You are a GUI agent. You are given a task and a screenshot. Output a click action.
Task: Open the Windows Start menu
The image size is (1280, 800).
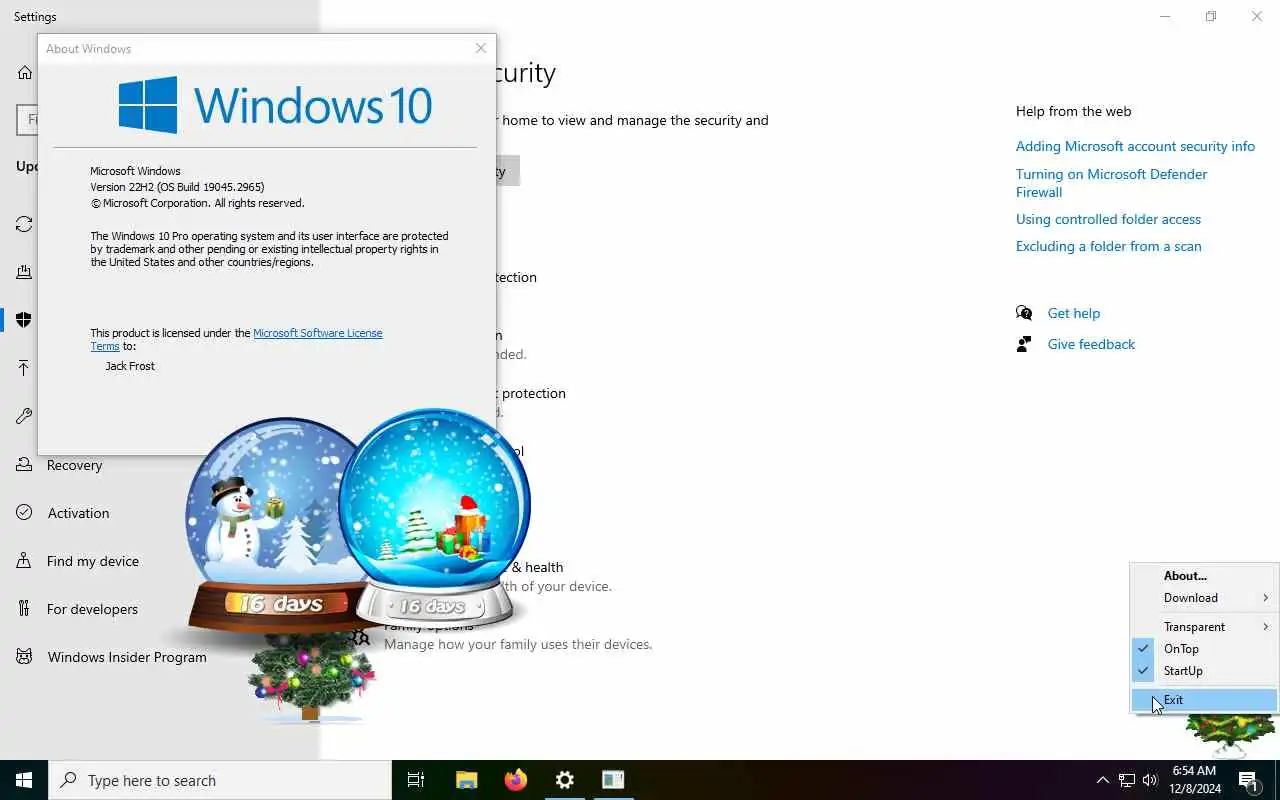pos(24,780)
